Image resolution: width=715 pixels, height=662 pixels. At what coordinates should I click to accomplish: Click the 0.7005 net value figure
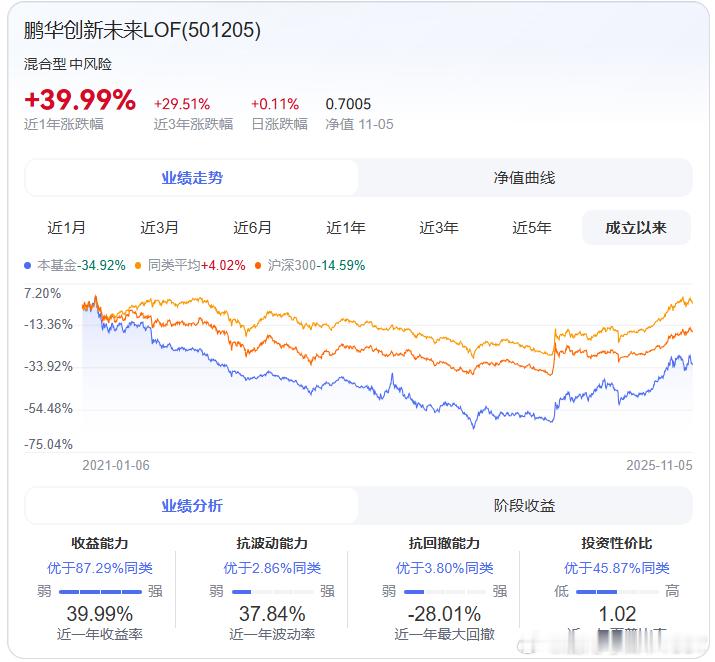(x=348, y=104)
